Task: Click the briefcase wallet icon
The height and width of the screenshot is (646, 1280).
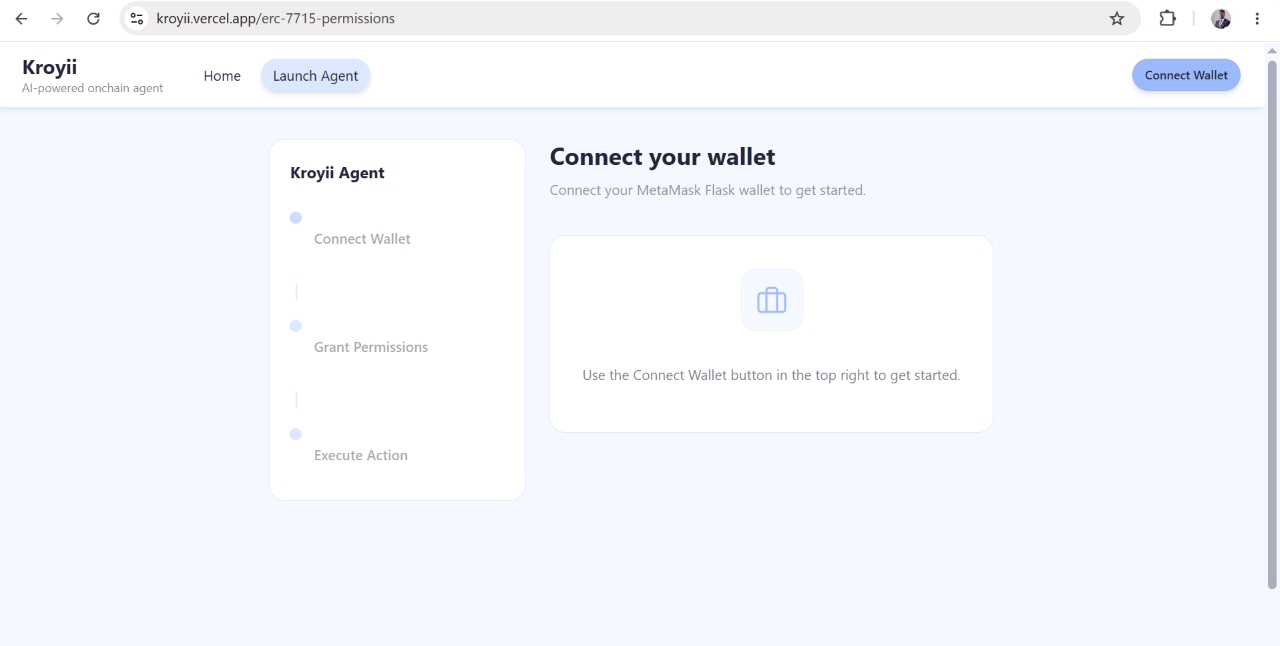Action: 771,300
